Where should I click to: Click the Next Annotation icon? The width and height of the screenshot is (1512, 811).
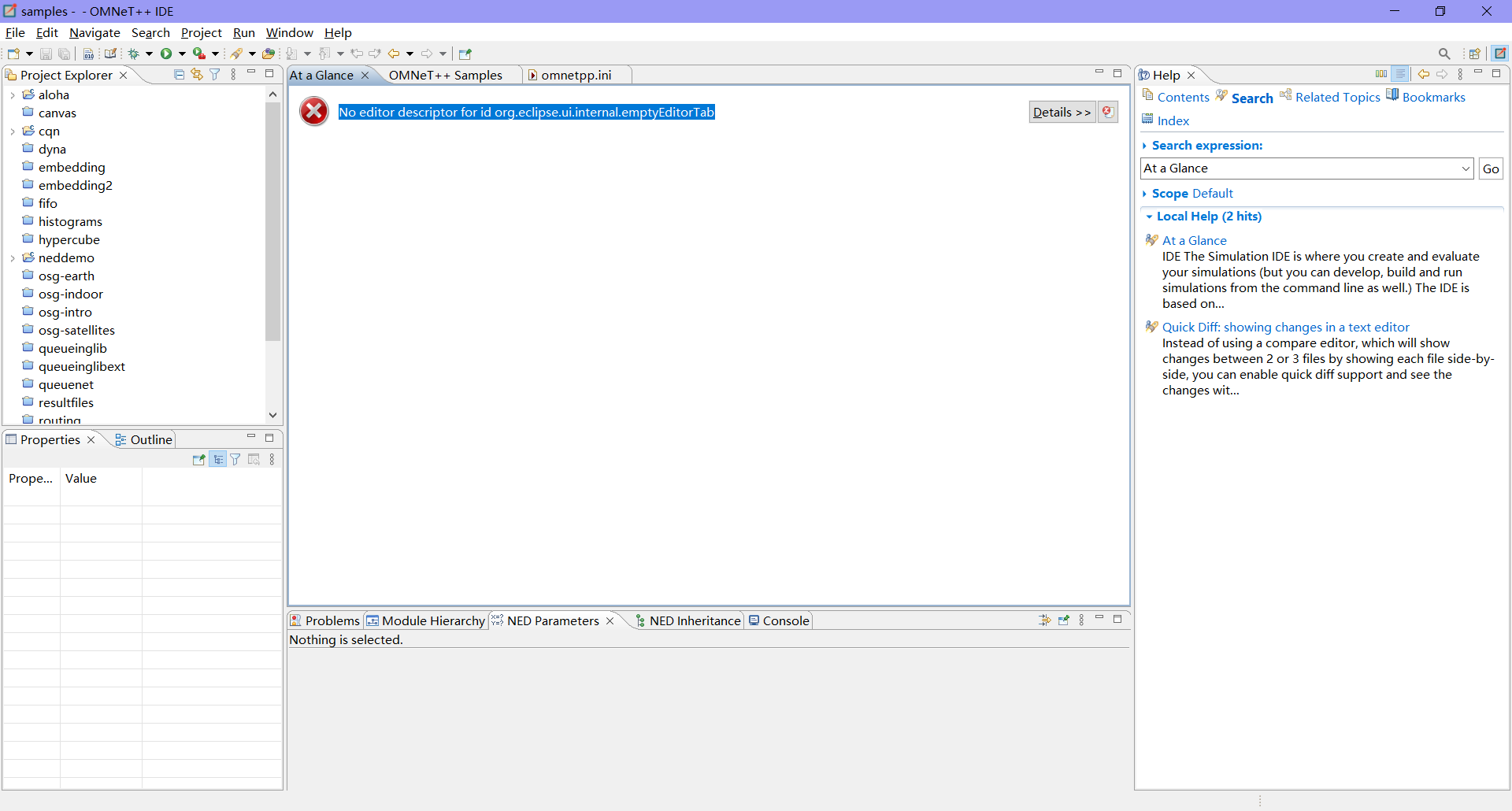click(x=292, y=54)
